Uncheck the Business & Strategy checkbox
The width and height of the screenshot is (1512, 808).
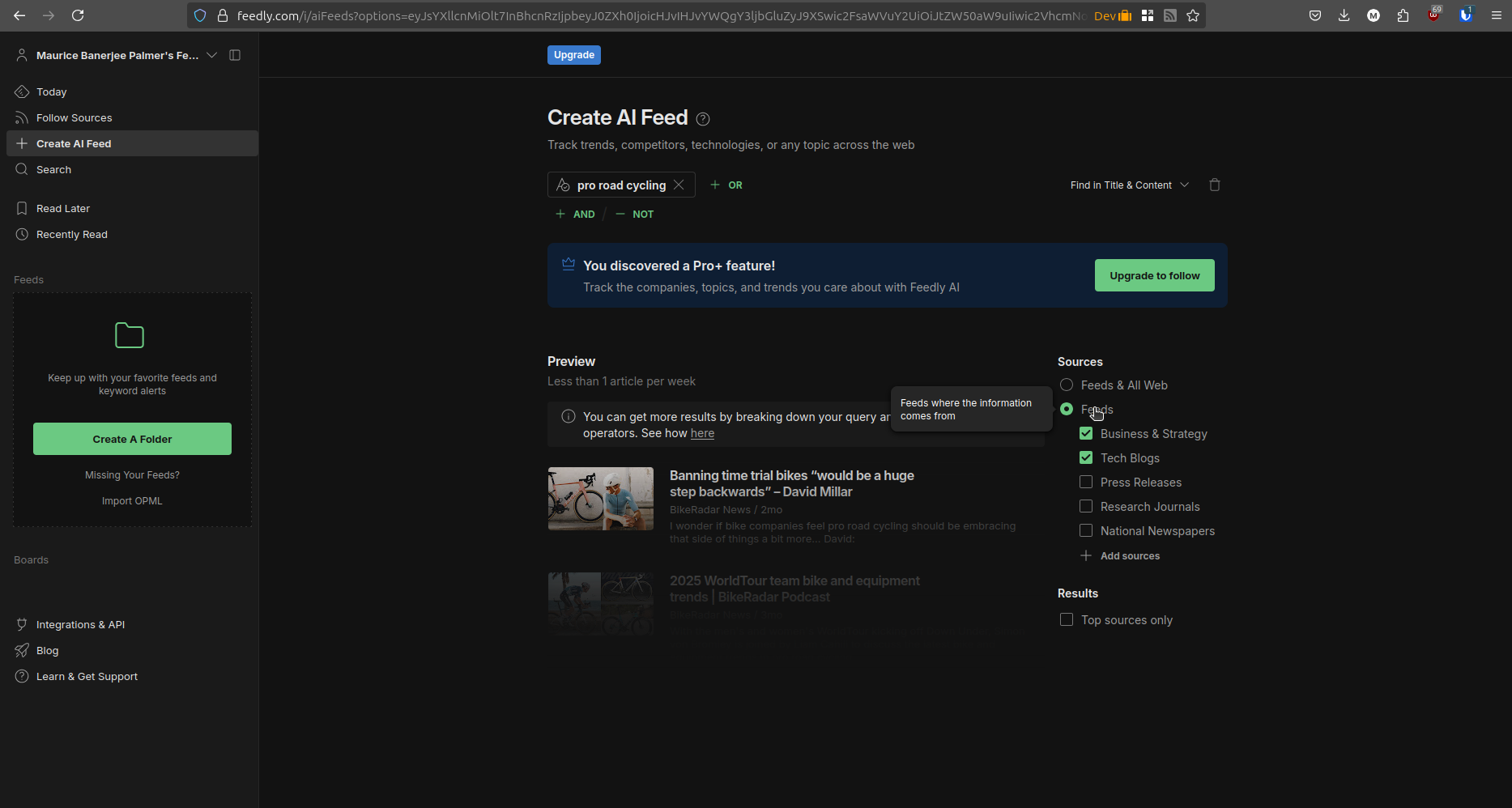[x=1086, y=434]
